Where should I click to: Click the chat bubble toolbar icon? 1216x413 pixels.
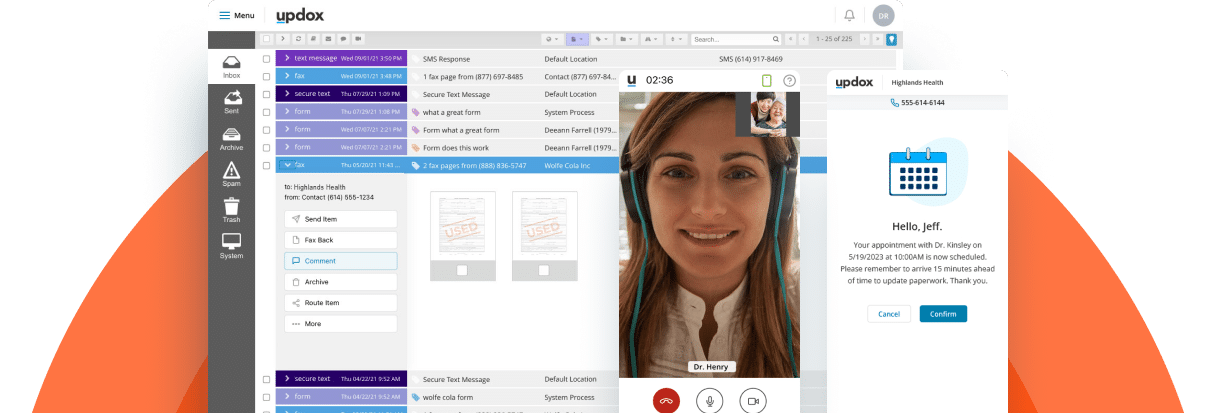(x=343, y=39)
